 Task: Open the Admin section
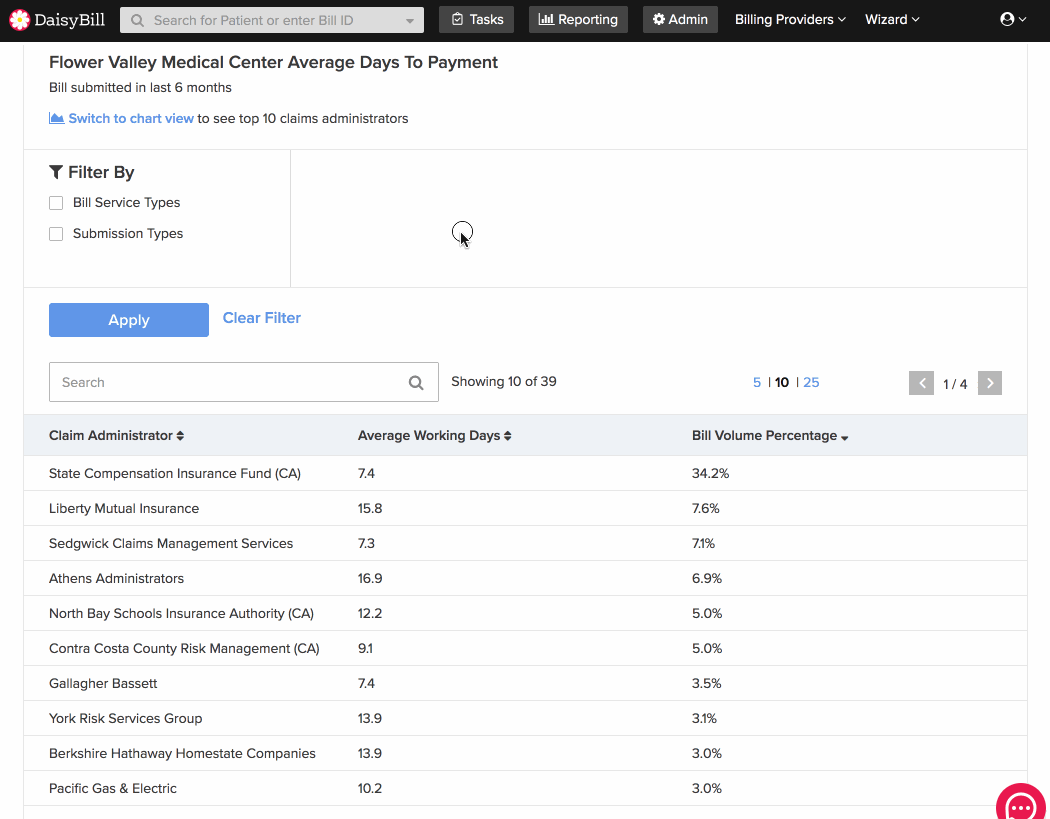point(680,19)
